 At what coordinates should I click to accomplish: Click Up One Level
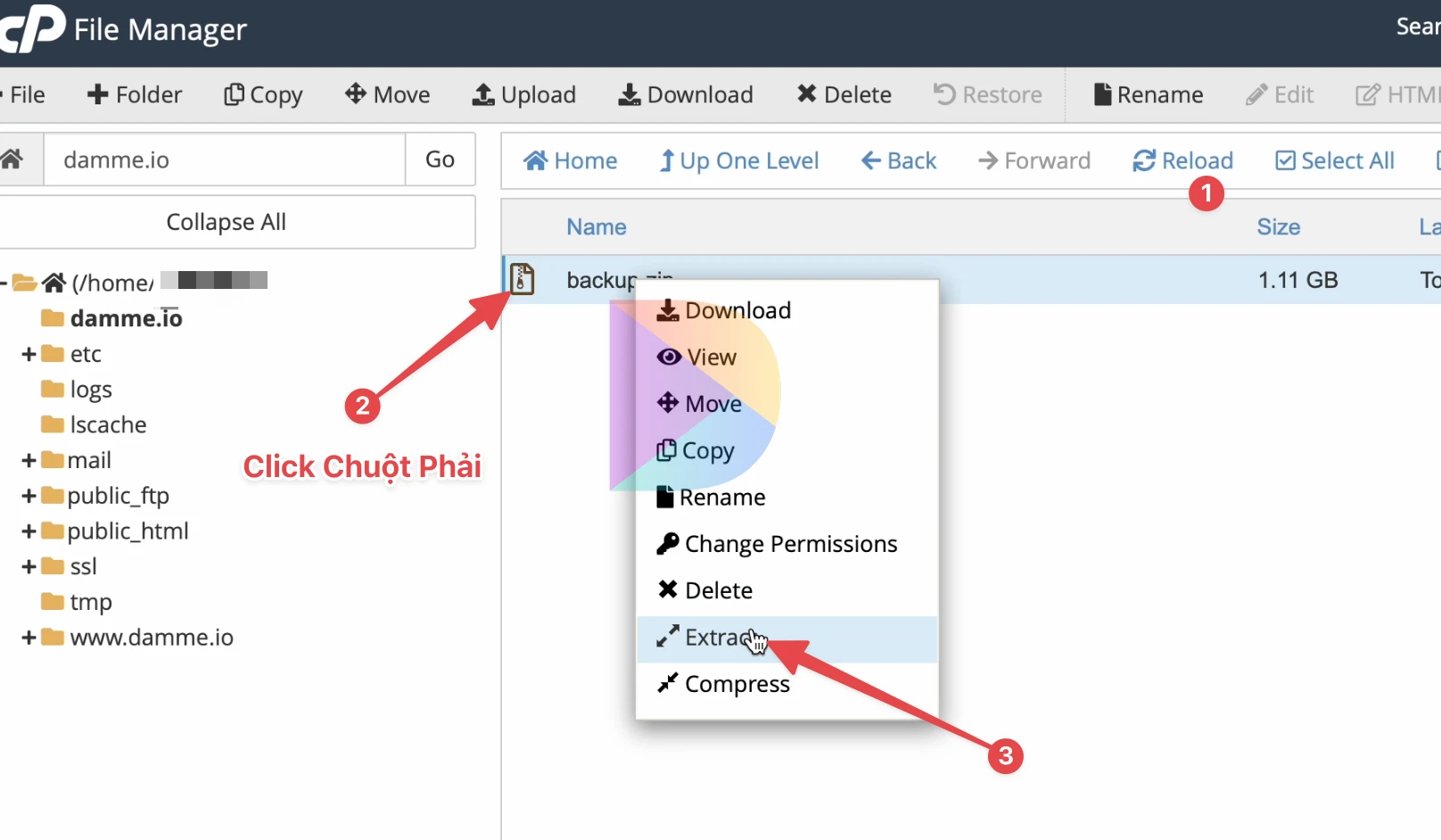(x=739, y=161)
